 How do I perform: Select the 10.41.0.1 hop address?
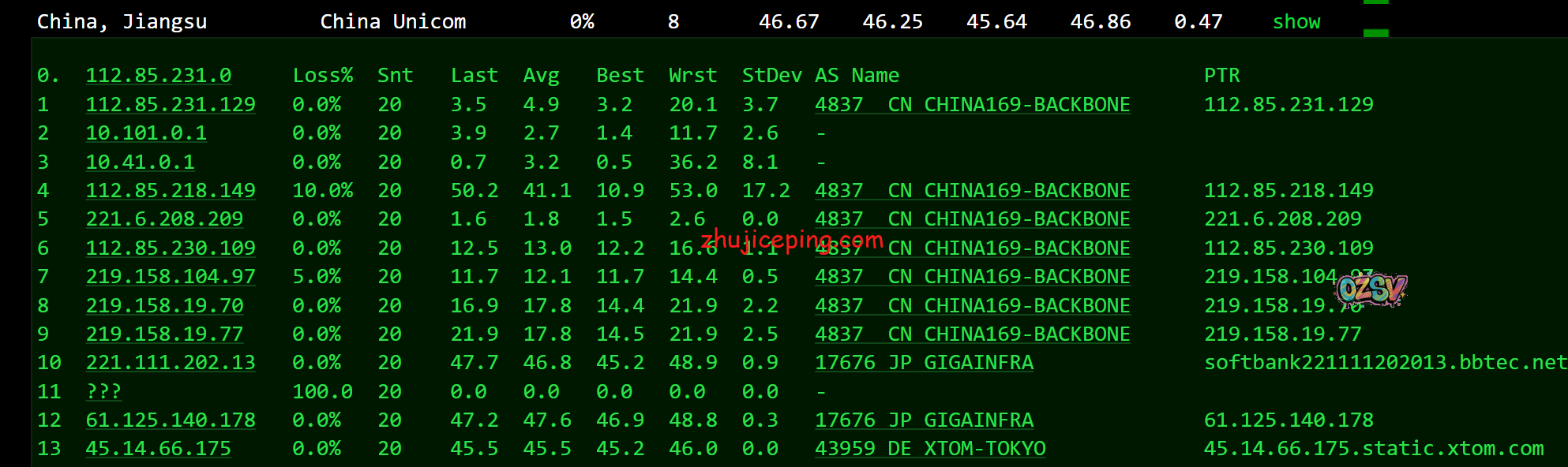click(x=140, y=163)
